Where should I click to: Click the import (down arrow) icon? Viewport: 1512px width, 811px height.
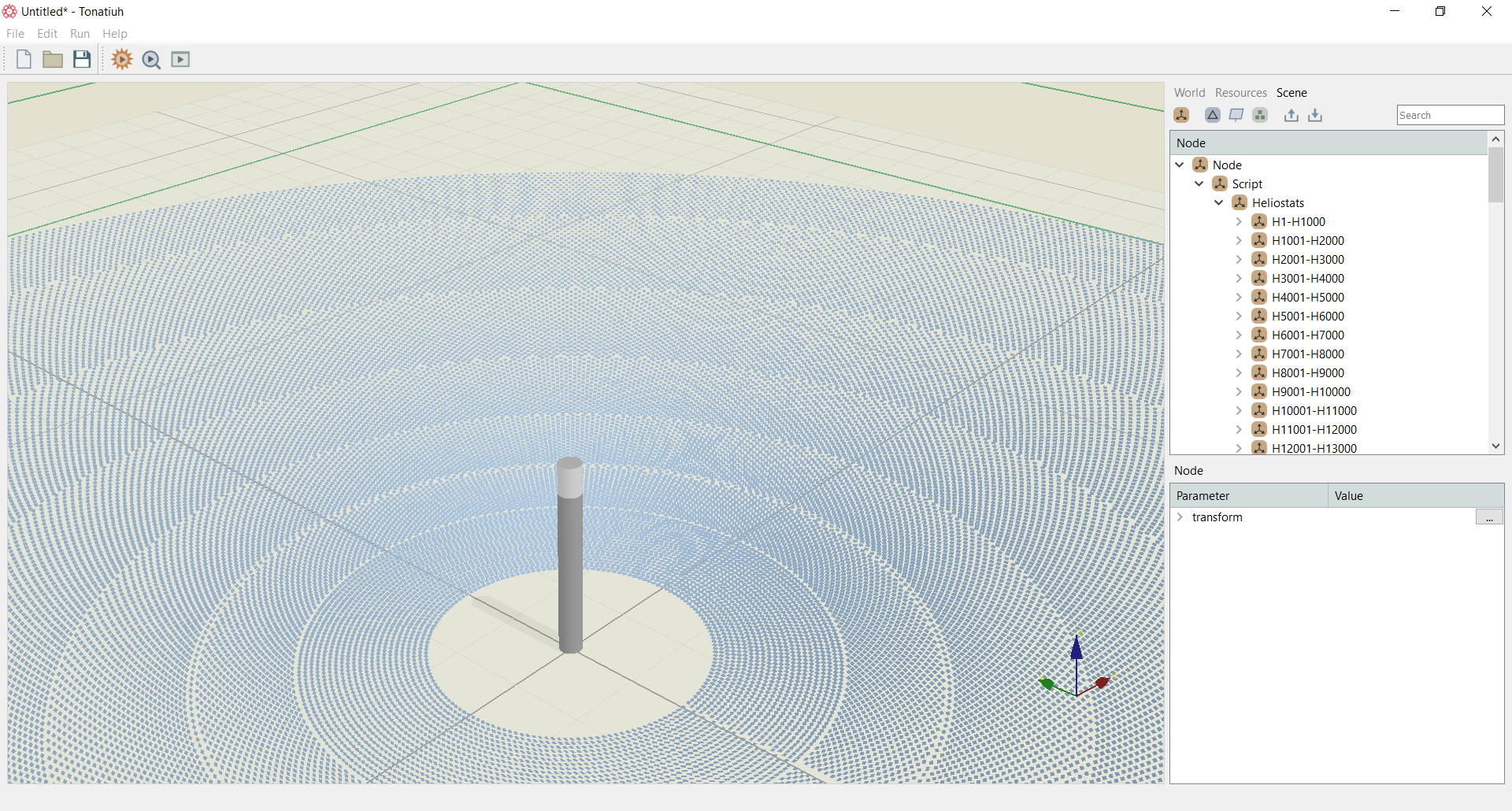1315,115
